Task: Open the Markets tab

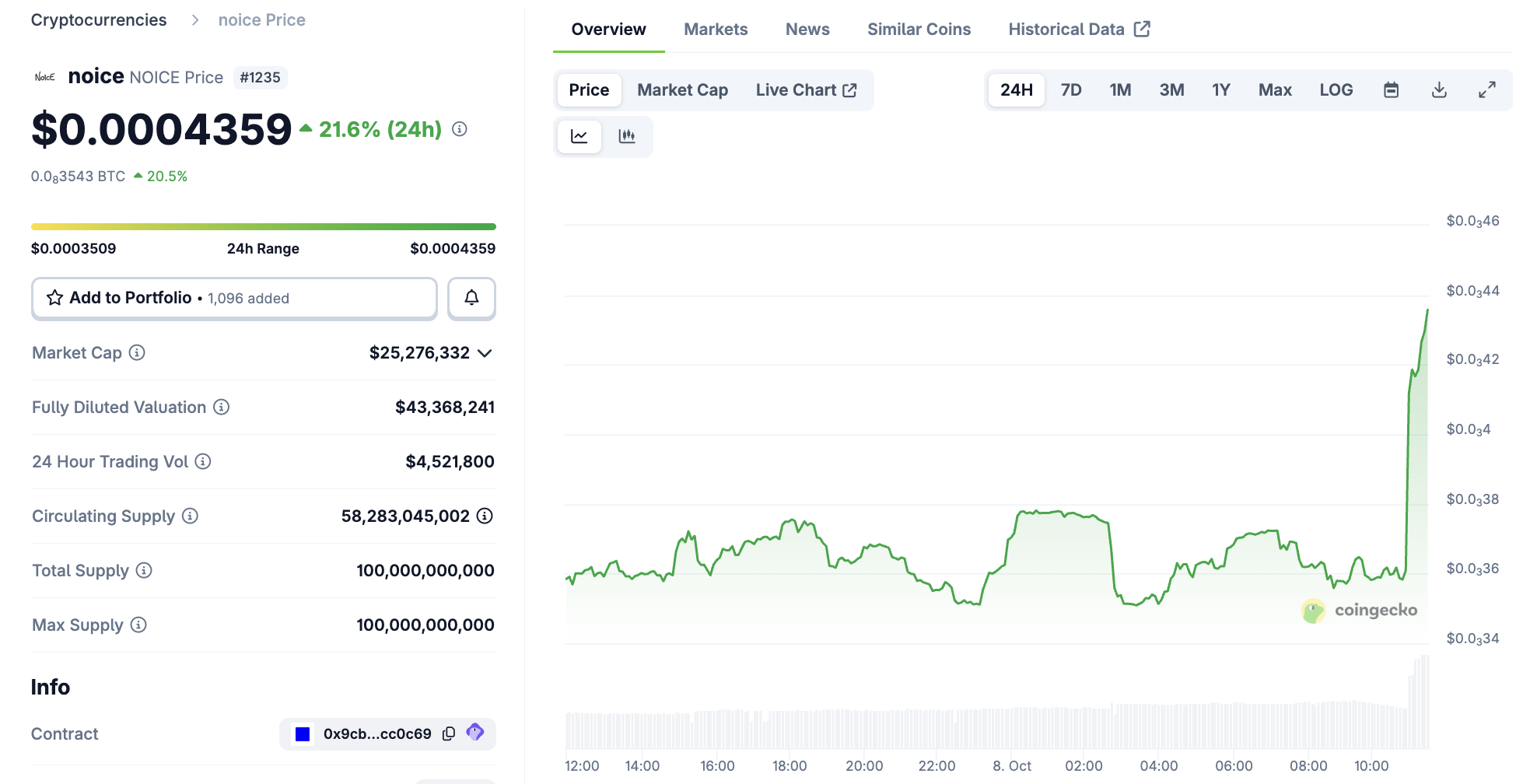Action: coord(715,30)
